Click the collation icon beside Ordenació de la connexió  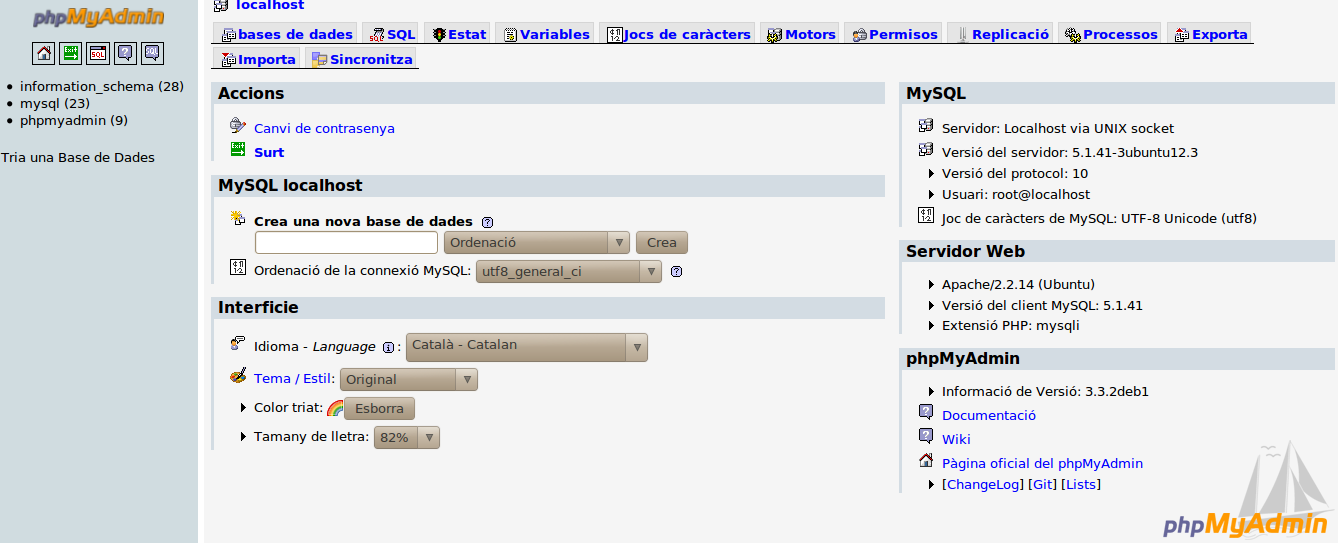point(238,267)
